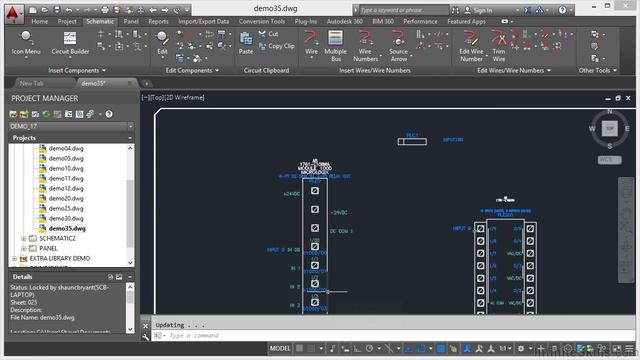
Task: Go to the previous project drawing arrow
Action: tap(153, 10)
